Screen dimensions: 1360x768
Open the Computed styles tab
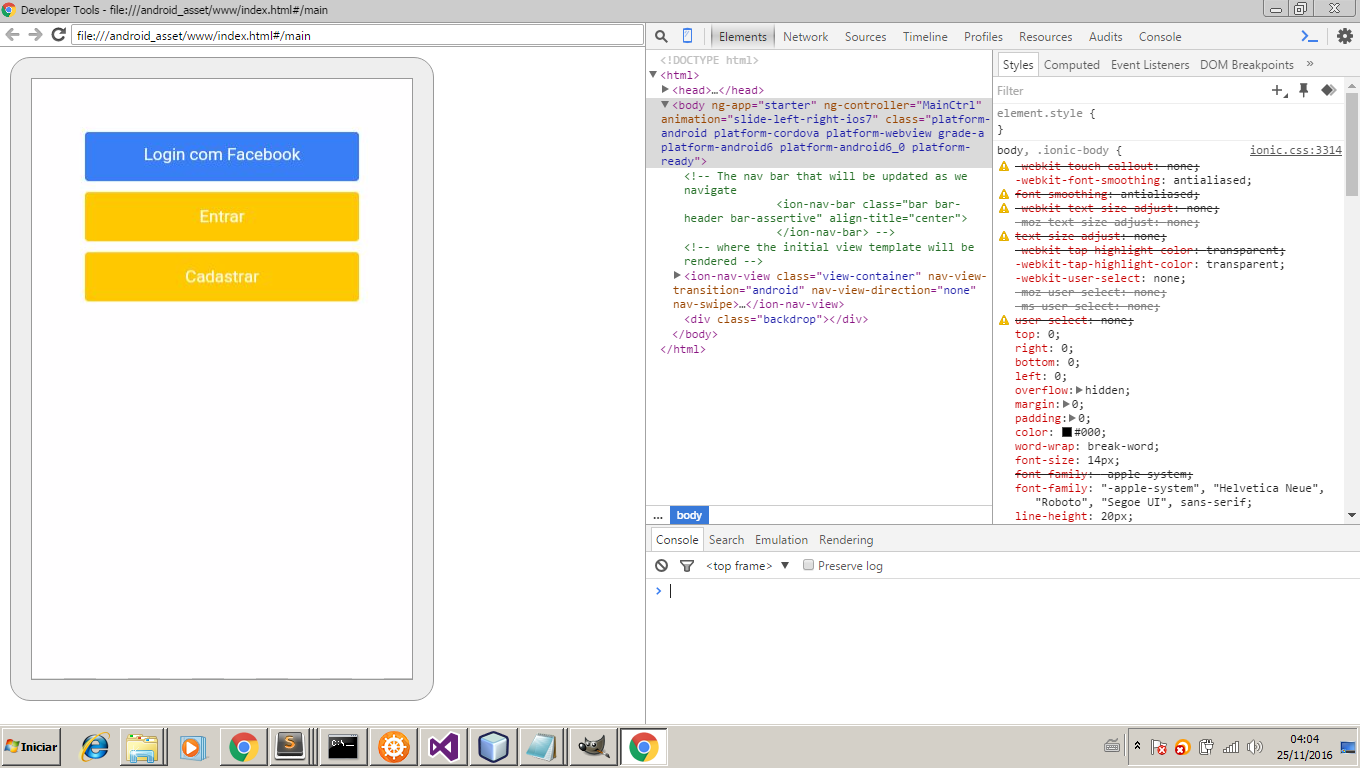coord(1071,65)
